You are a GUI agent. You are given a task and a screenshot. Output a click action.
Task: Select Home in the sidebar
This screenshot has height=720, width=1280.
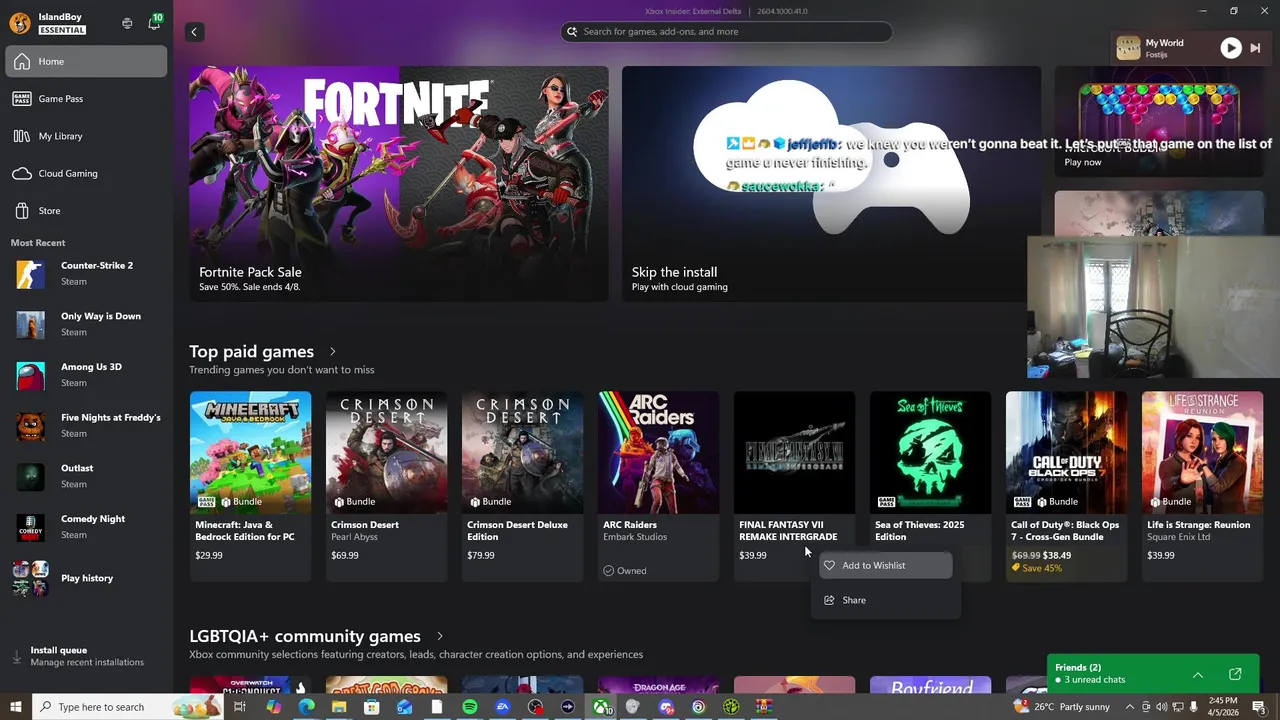[86, 61]
